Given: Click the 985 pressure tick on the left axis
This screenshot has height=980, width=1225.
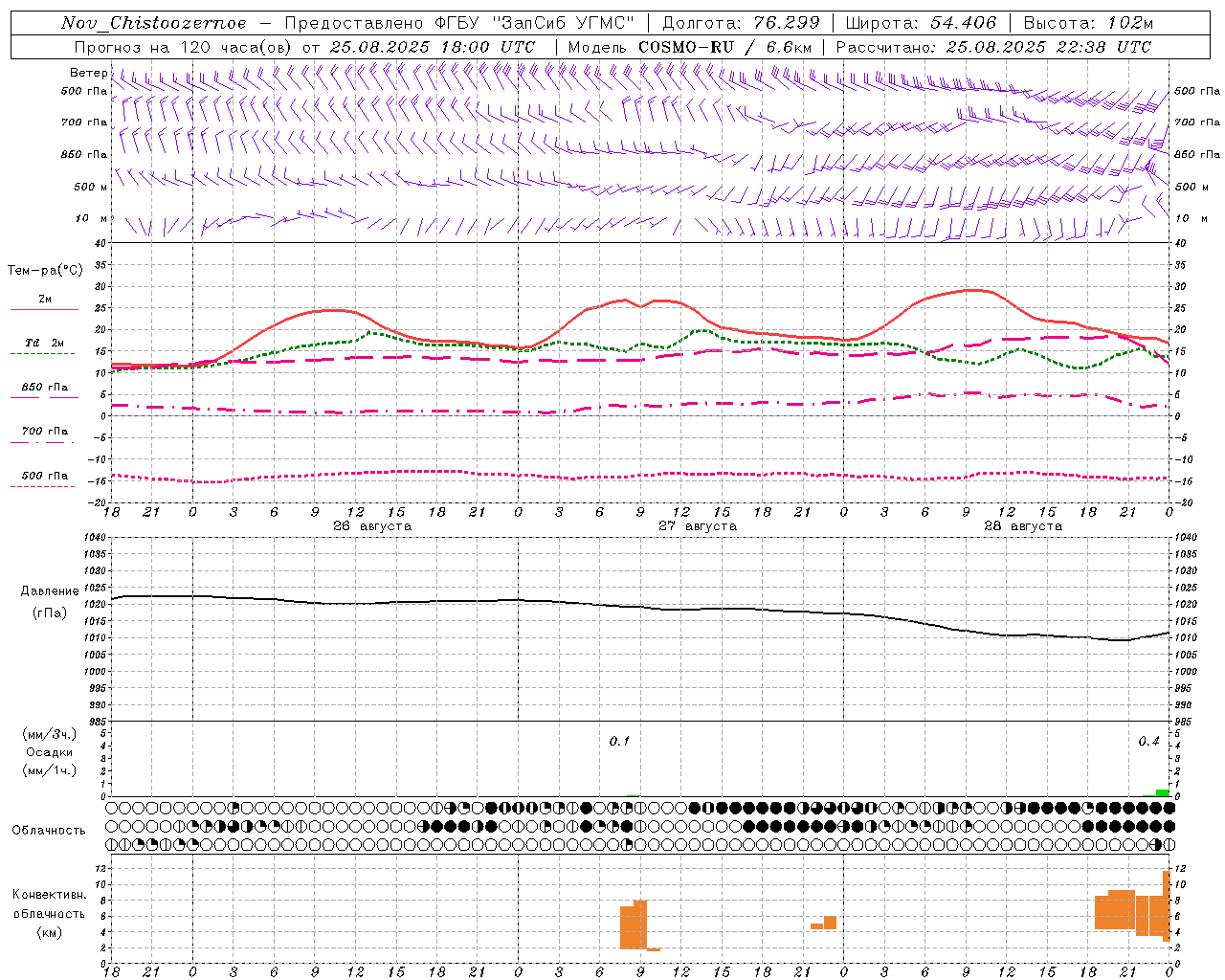Looking at the screenshot, I should [x=96, y=722].
